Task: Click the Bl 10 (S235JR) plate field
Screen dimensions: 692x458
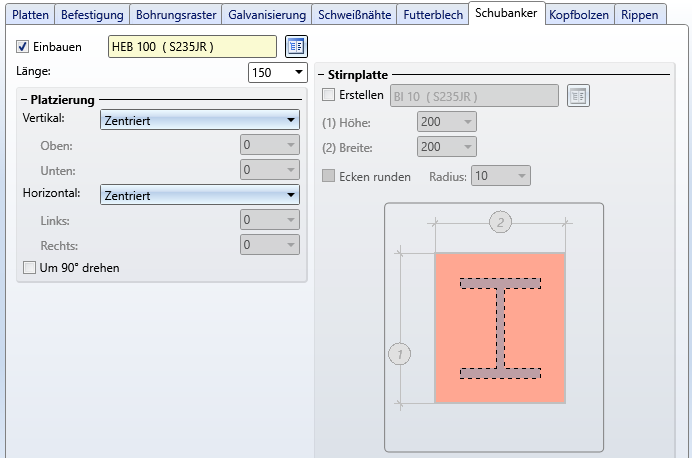Action: point(474,96)
